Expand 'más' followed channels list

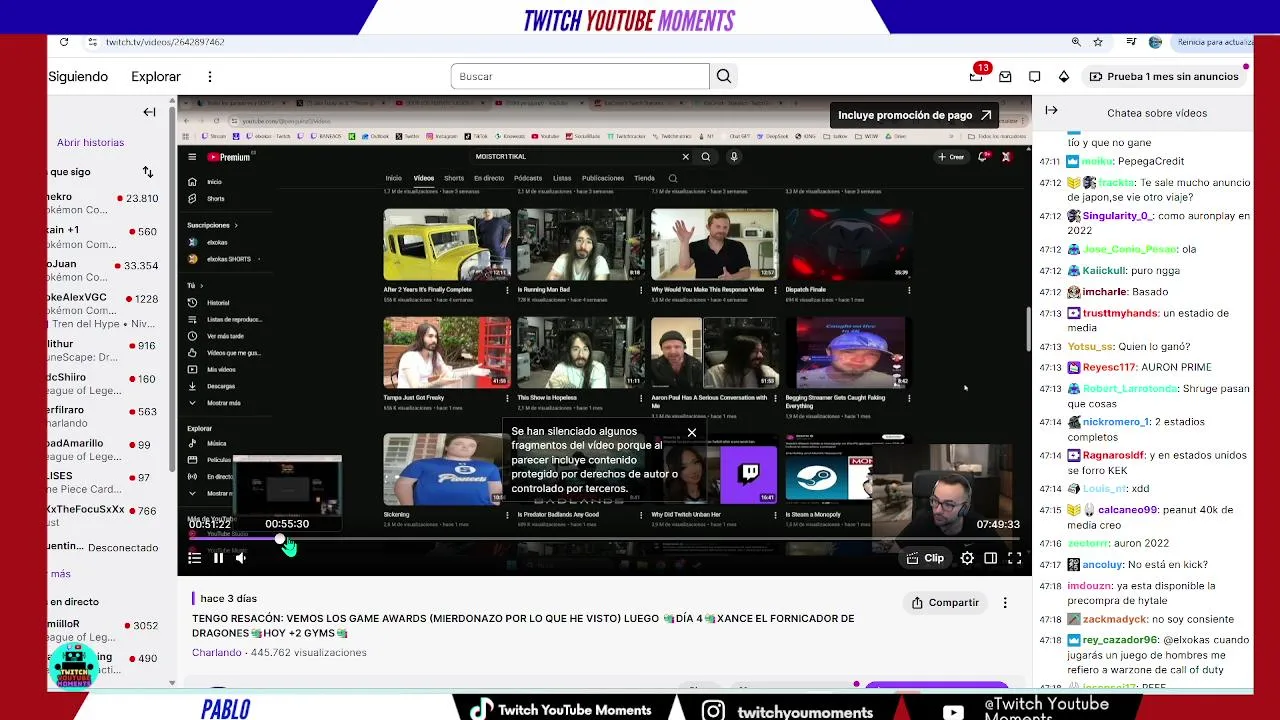coord(61,574)
